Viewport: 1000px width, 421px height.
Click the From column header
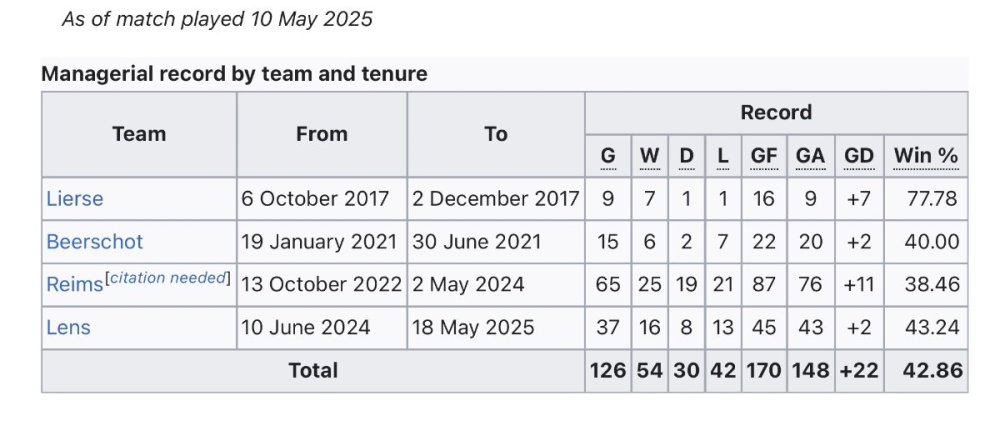click(321, 134)
